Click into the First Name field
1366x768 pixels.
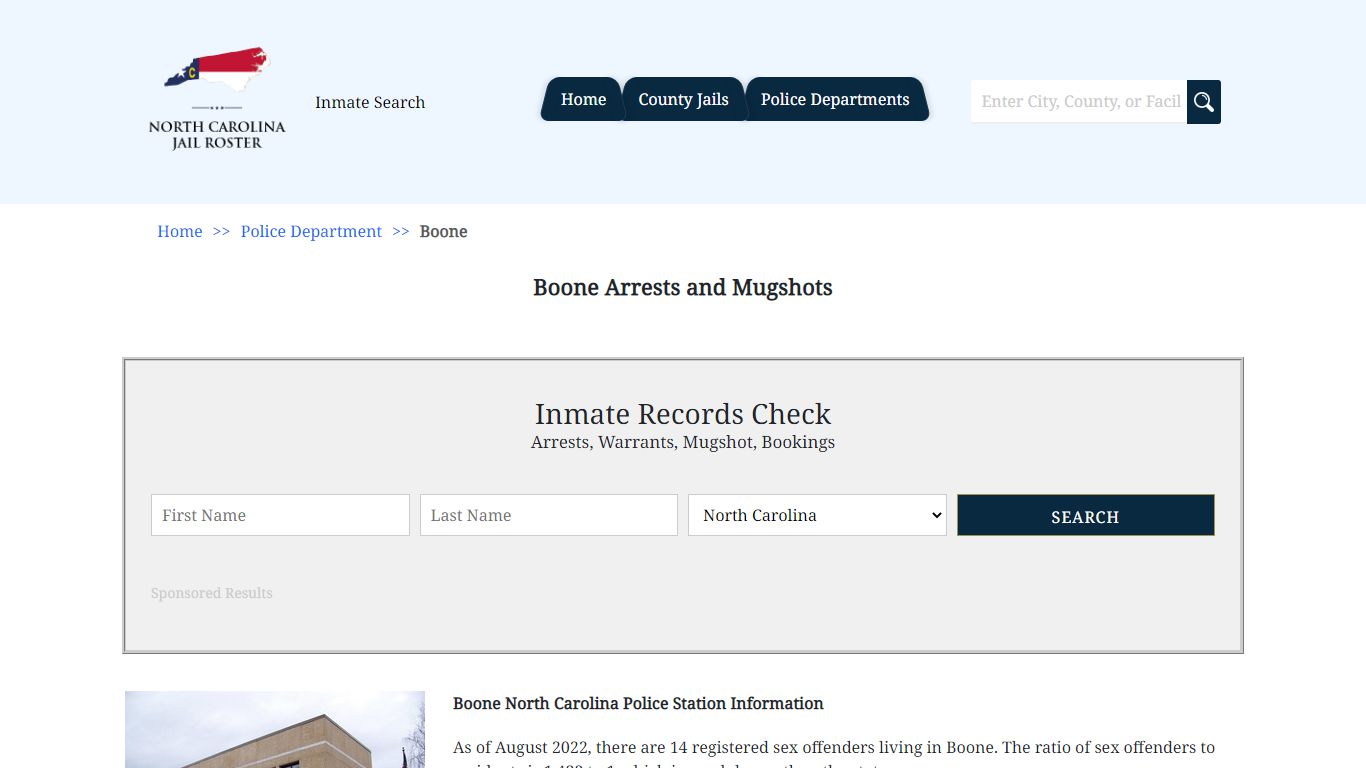coord(280,515)
